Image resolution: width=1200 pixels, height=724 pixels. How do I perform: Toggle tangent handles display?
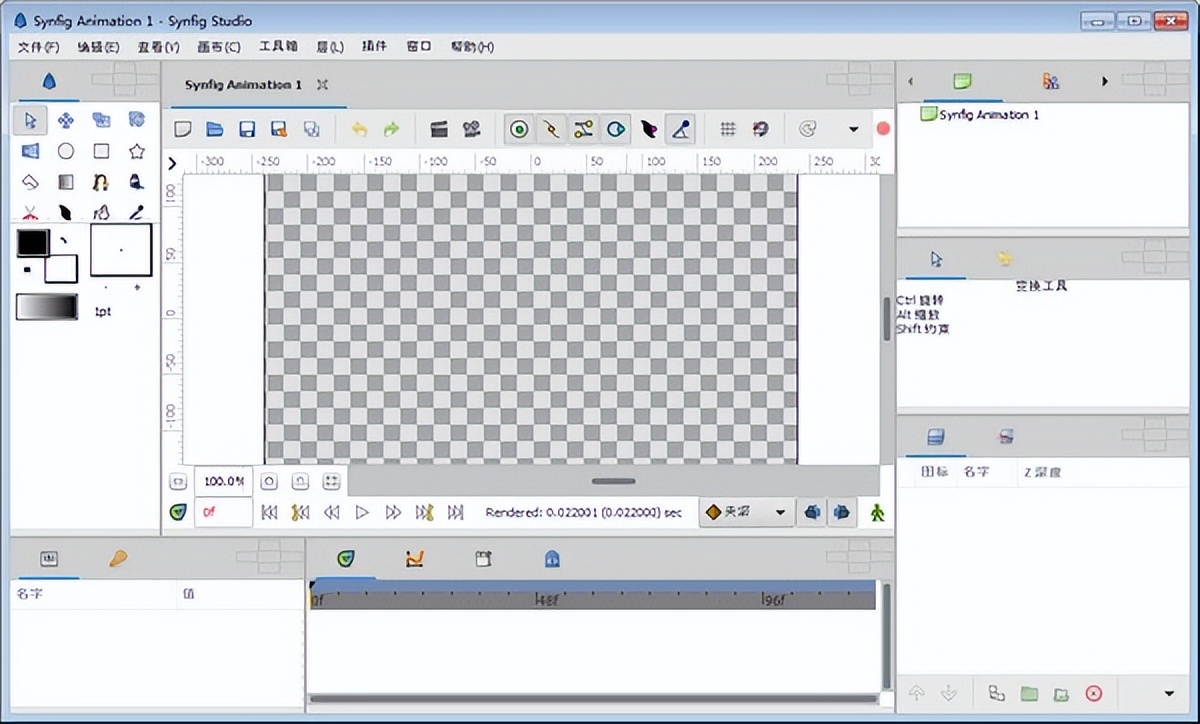583,129
